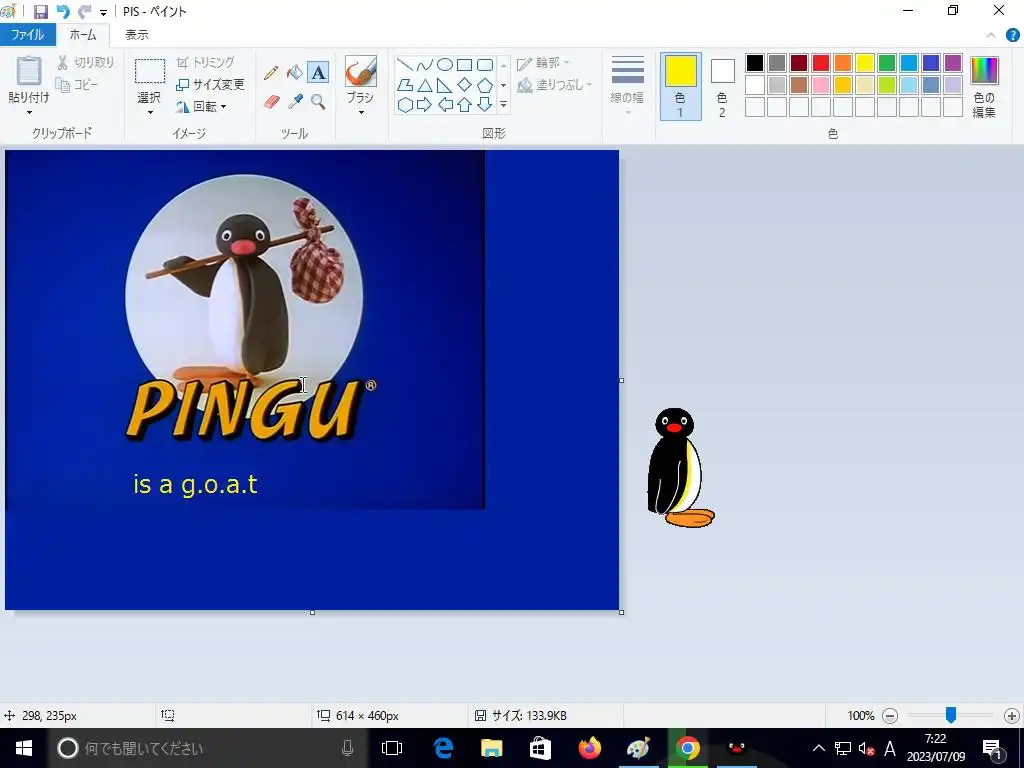Select the Eraser tool
The height and width of the screenshot is (768, 1024).
click(271, 102)
